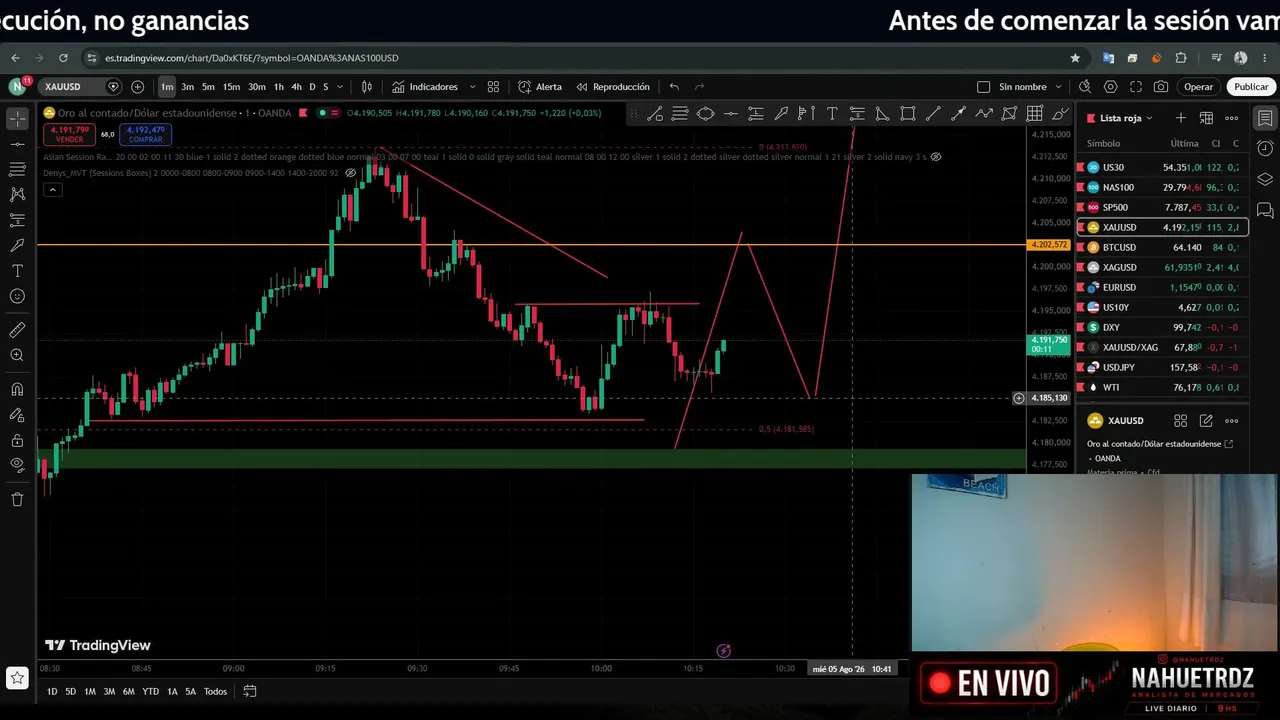Take a chart snapshot with camera icon
The height and width of the screenshot is (720, 1280).
pyautogui.click(x=1160, y=87)
